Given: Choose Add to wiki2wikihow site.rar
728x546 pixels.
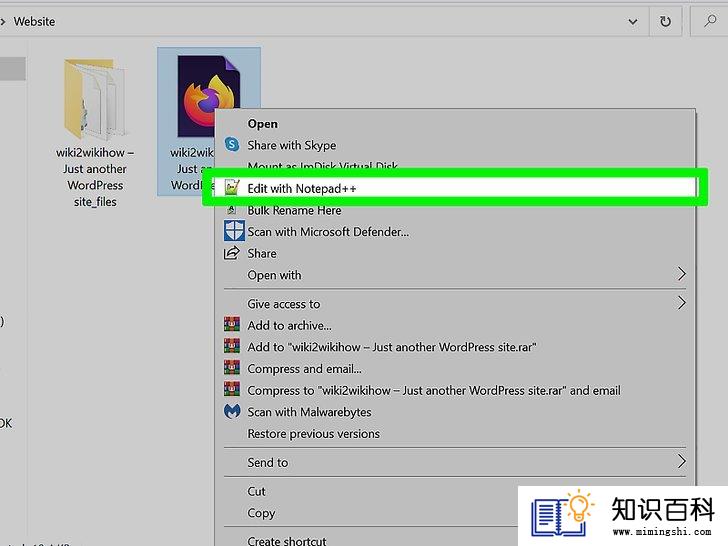Looking at the screenshot, I should click(455, 347).
